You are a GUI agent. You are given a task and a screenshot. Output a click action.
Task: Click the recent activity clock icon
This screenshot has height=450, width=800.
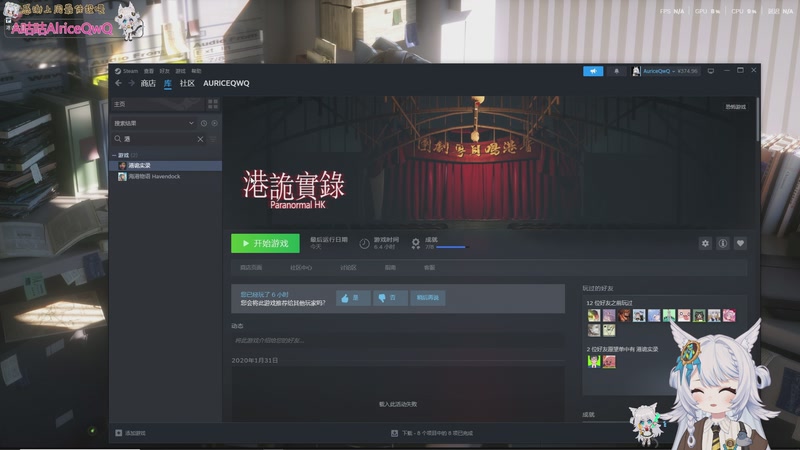coord(204,123)
